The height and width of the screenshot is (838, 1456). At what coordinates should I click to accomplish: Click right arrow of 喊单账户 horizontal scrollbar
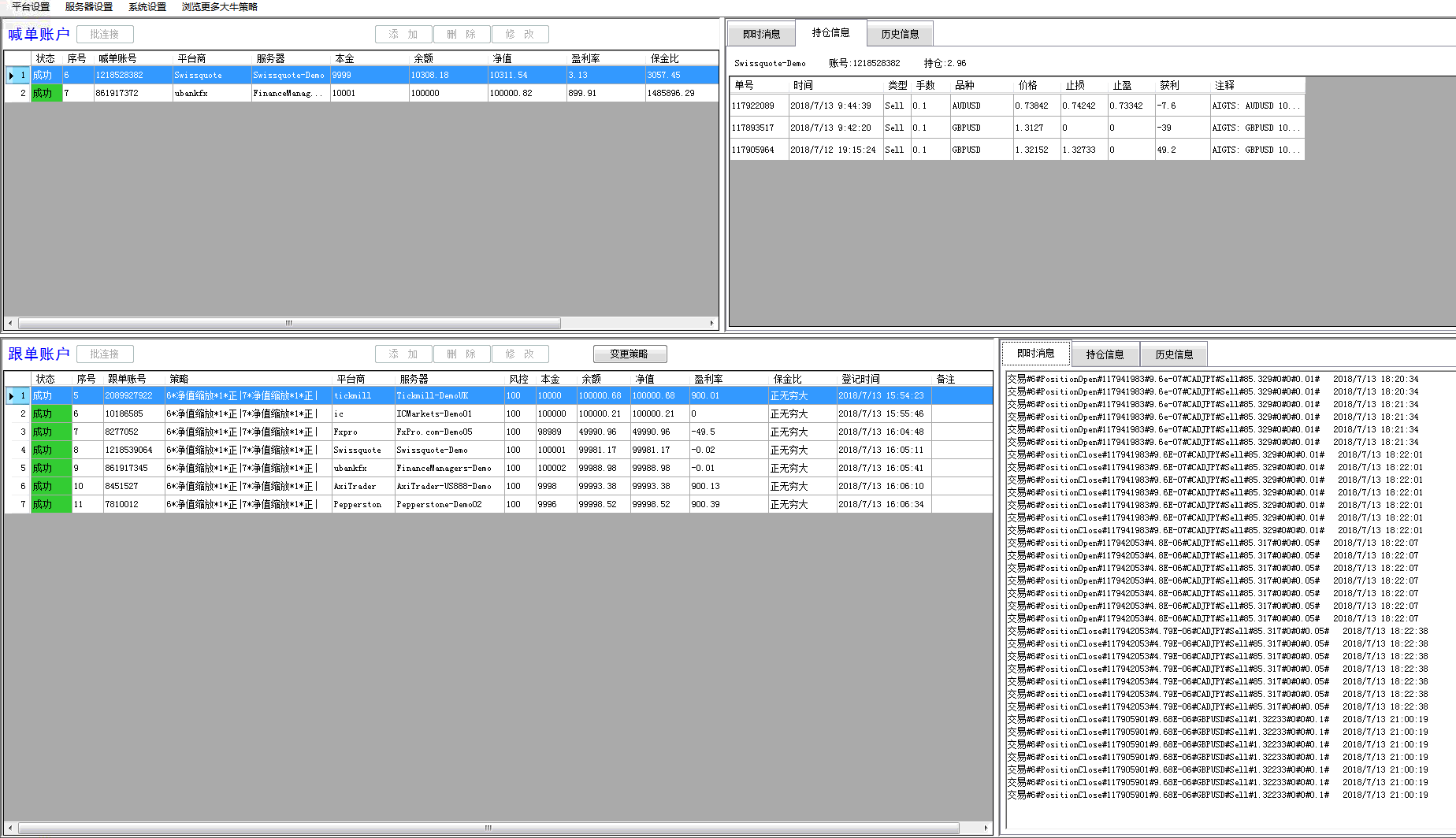click(712, 323)
